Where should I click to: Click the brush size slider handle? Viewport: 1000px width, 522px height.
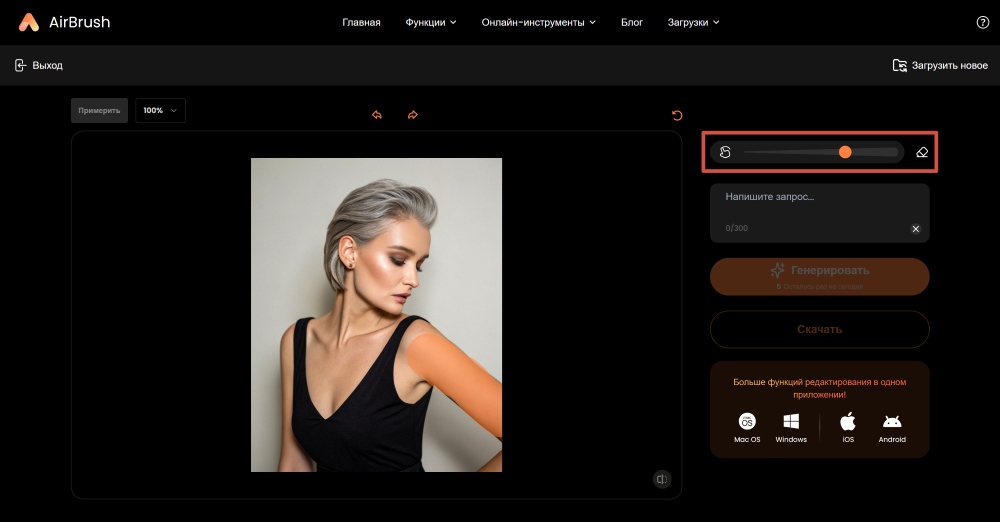click(845, 152)
